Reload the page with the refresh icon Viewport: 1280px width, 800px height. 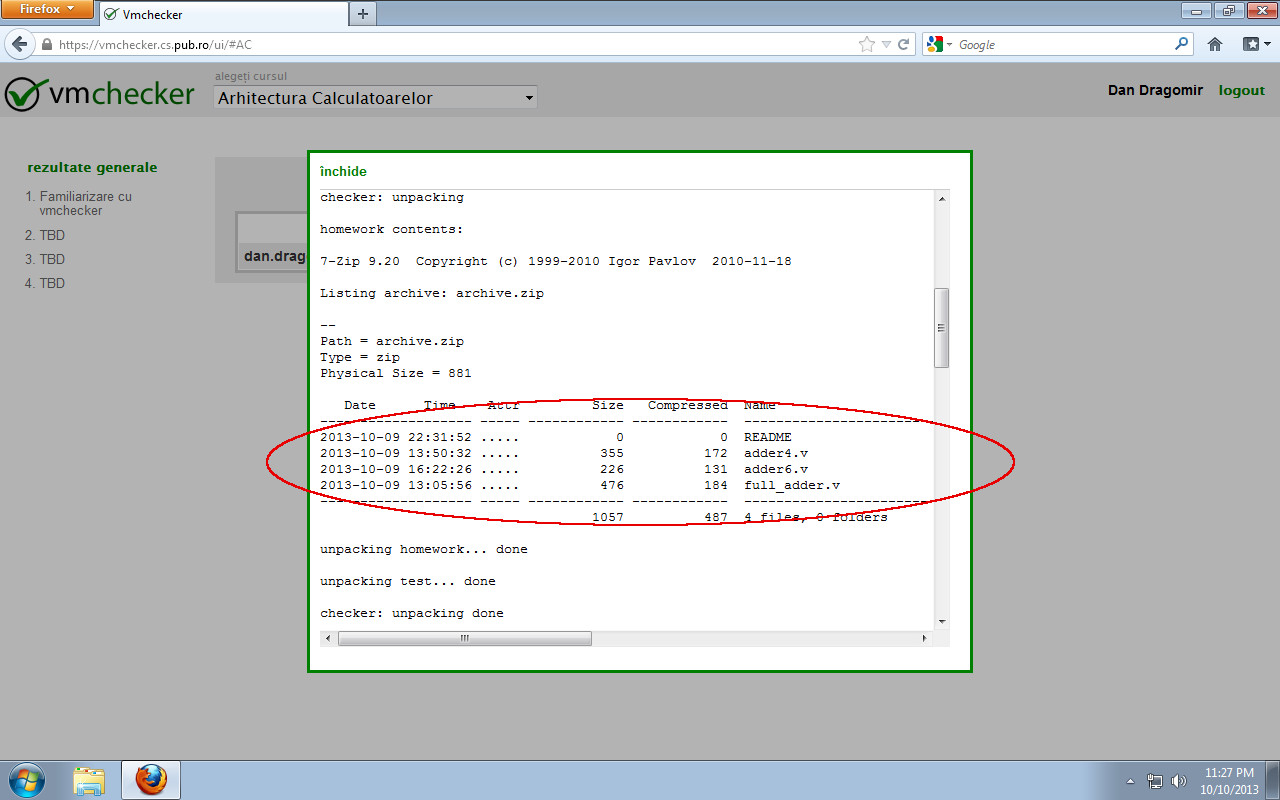905,44
